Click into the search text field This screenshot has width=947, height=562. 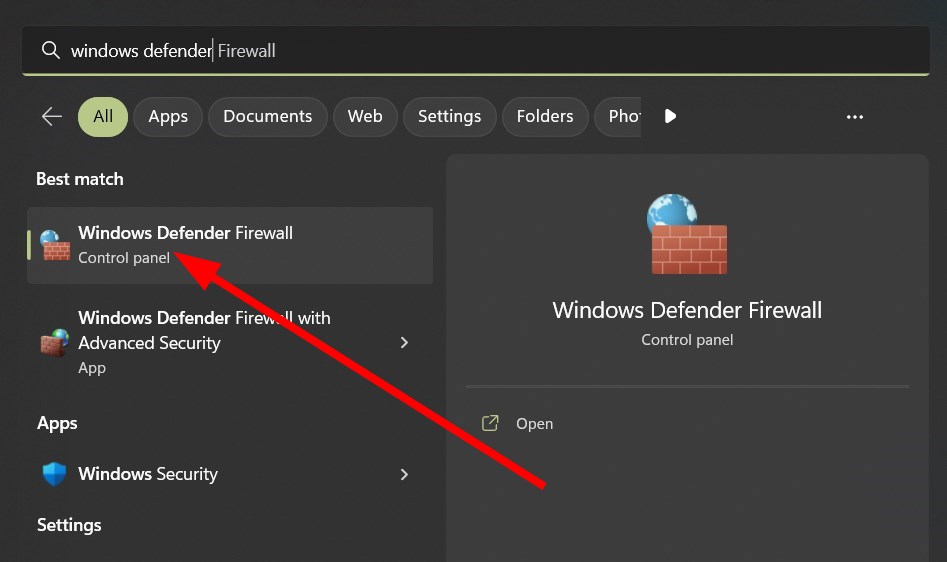pos(475,51)
